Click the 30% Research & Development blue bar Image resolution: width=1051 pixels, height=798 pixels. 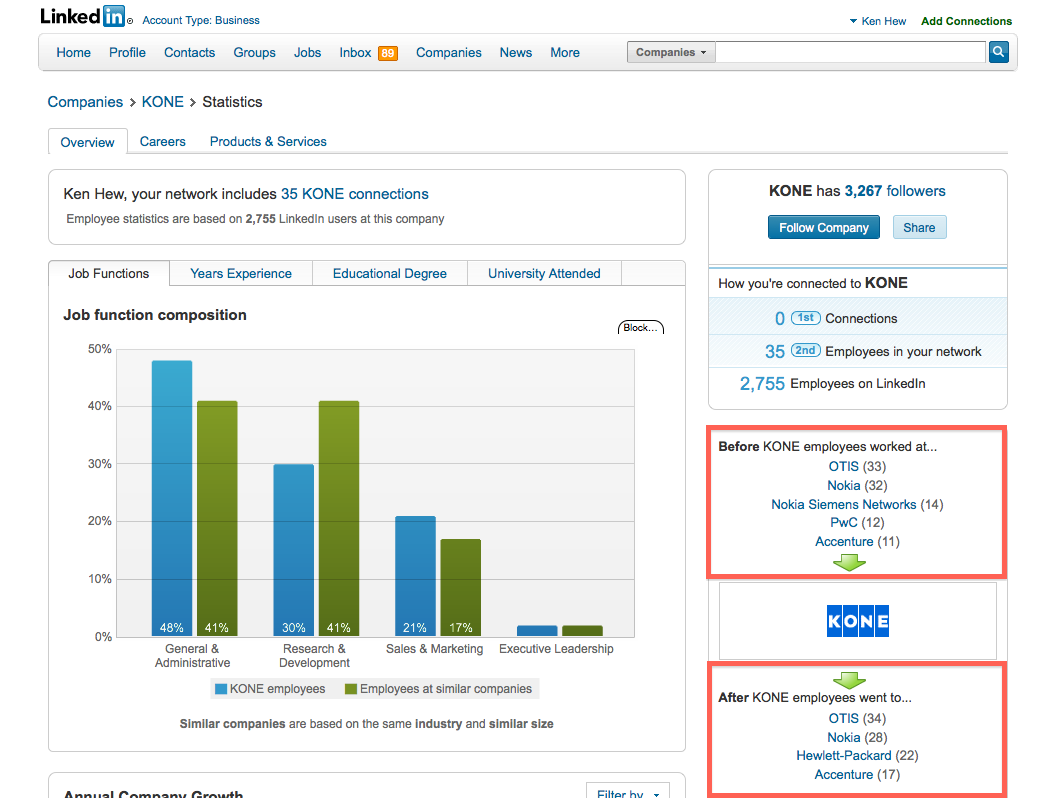tap(294, 549)
